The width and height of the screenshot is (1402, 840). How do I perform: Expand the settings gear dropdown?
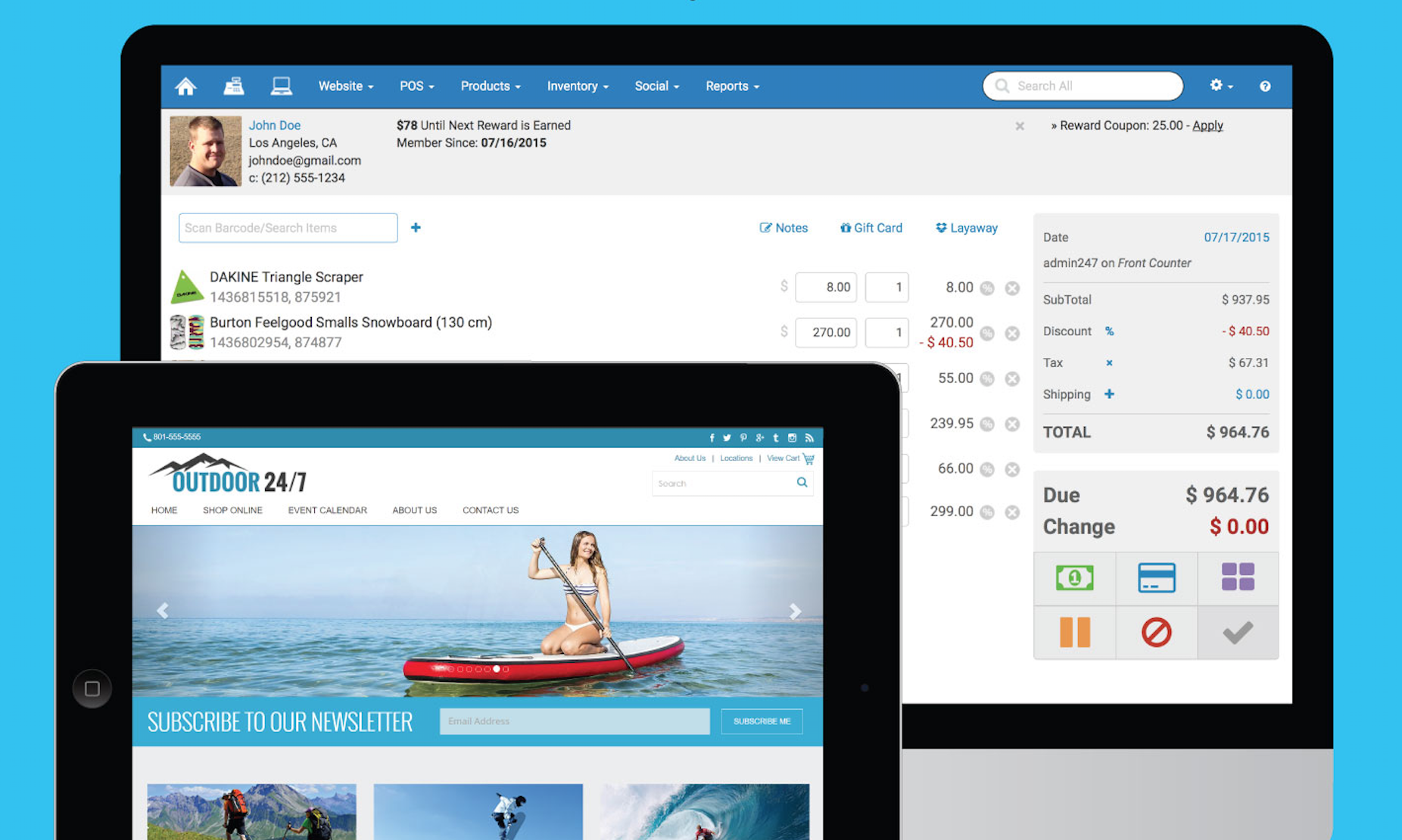pyautogui.click(x=1220, y=86)
